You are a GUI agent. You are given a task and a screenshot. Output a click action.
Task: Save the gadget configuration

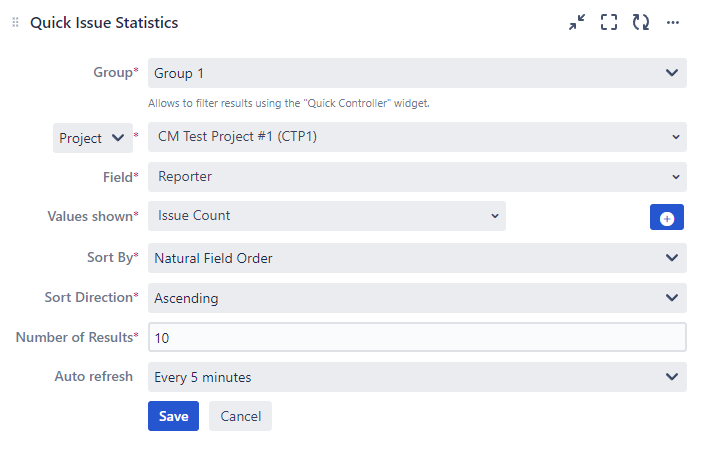pos(173,416)
